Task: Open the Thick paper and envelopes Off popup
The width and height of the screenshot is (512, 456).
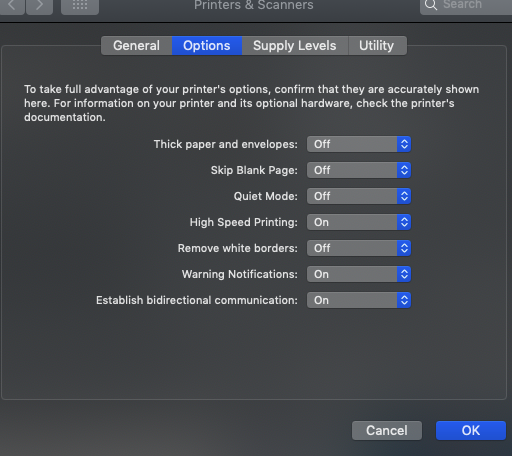Action: pyautogui.click(x=359, y=144)
